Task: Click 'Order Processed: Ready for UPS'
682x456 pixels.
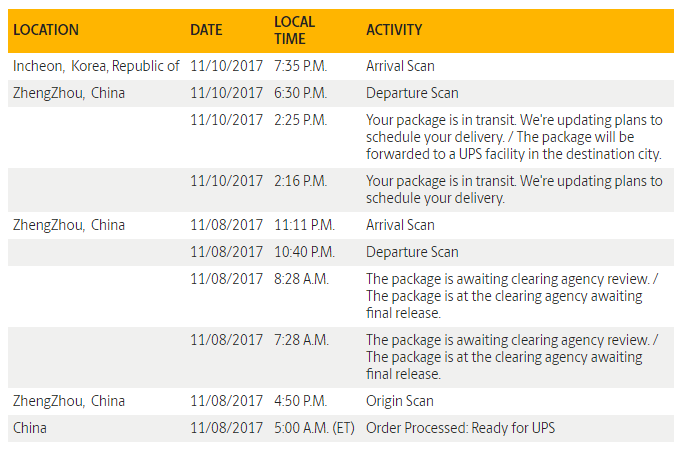Action: 461,428
